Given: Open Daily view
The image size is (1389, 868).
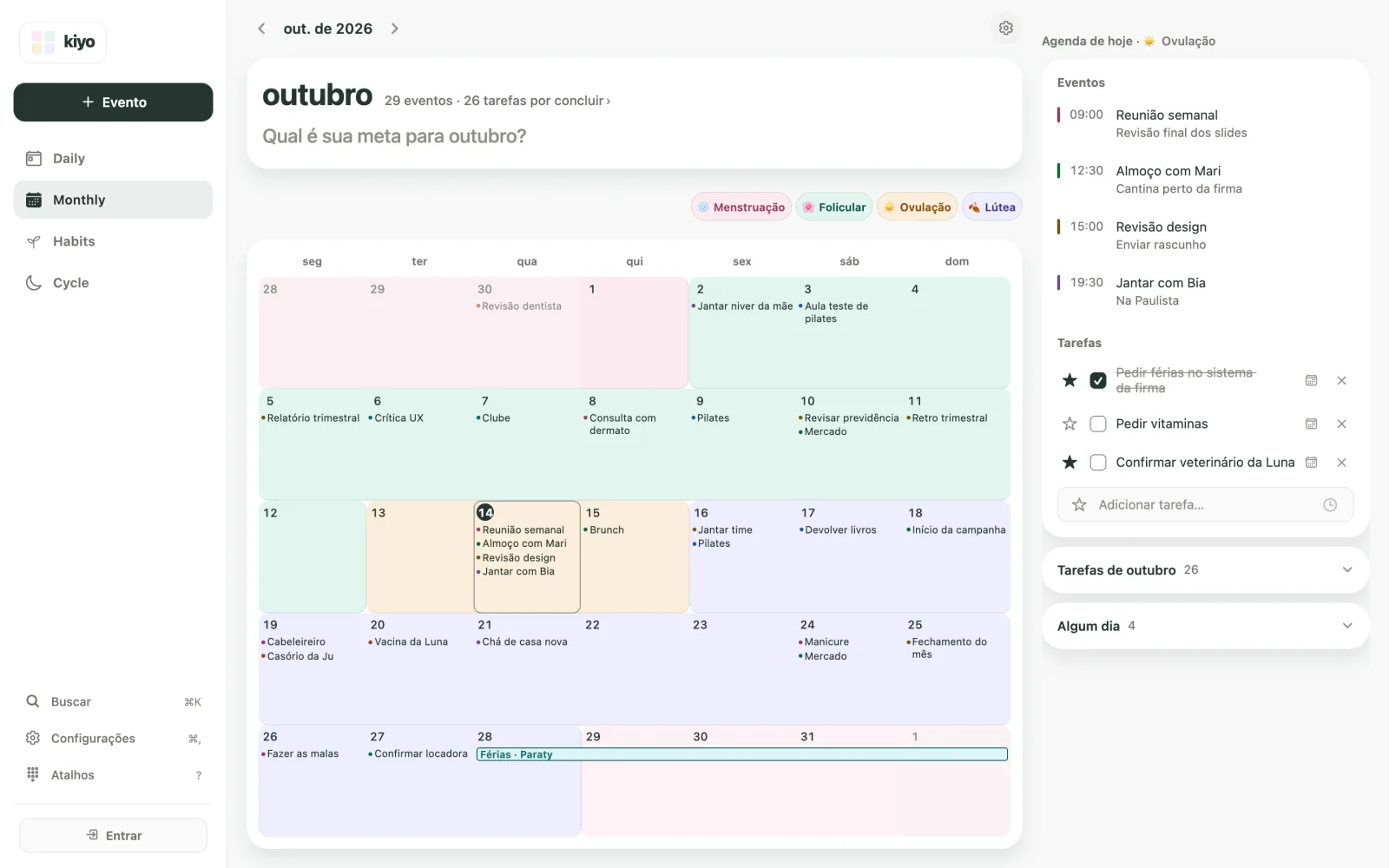Looking at the screenshot, I should [x=113, y=158].
